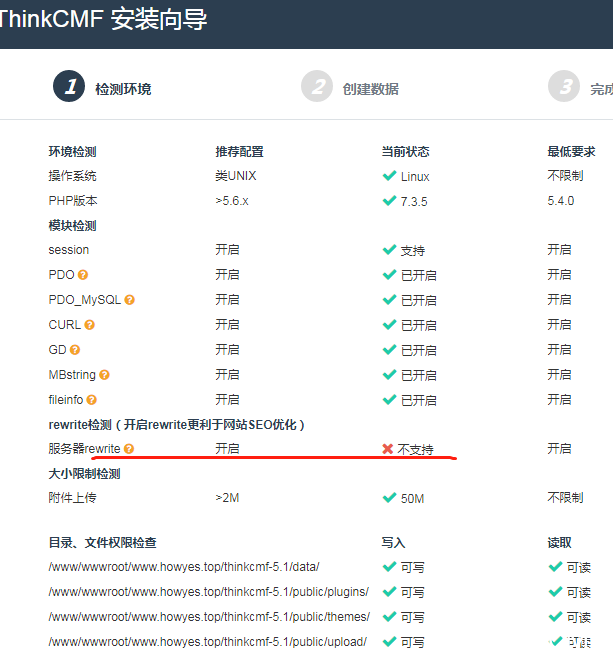Click the MBstring help icon
The height and width of the screenshot is (666, 613).
104,375
